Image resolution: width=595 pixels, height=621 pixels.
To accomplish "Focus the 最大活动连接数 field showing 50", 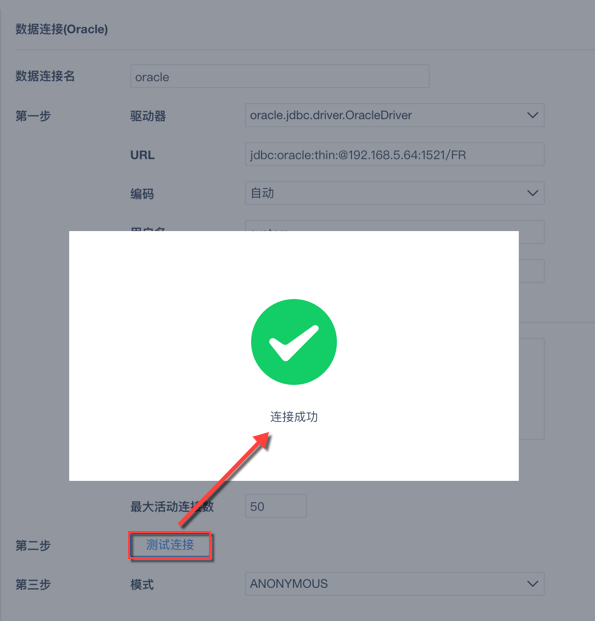I will pos(276,506).
